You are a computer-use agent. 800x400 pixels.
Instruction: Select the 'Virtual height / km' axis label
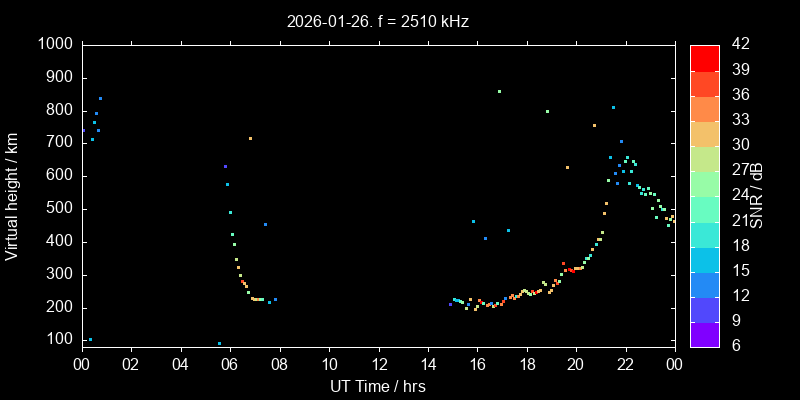[x=12, y=195]
